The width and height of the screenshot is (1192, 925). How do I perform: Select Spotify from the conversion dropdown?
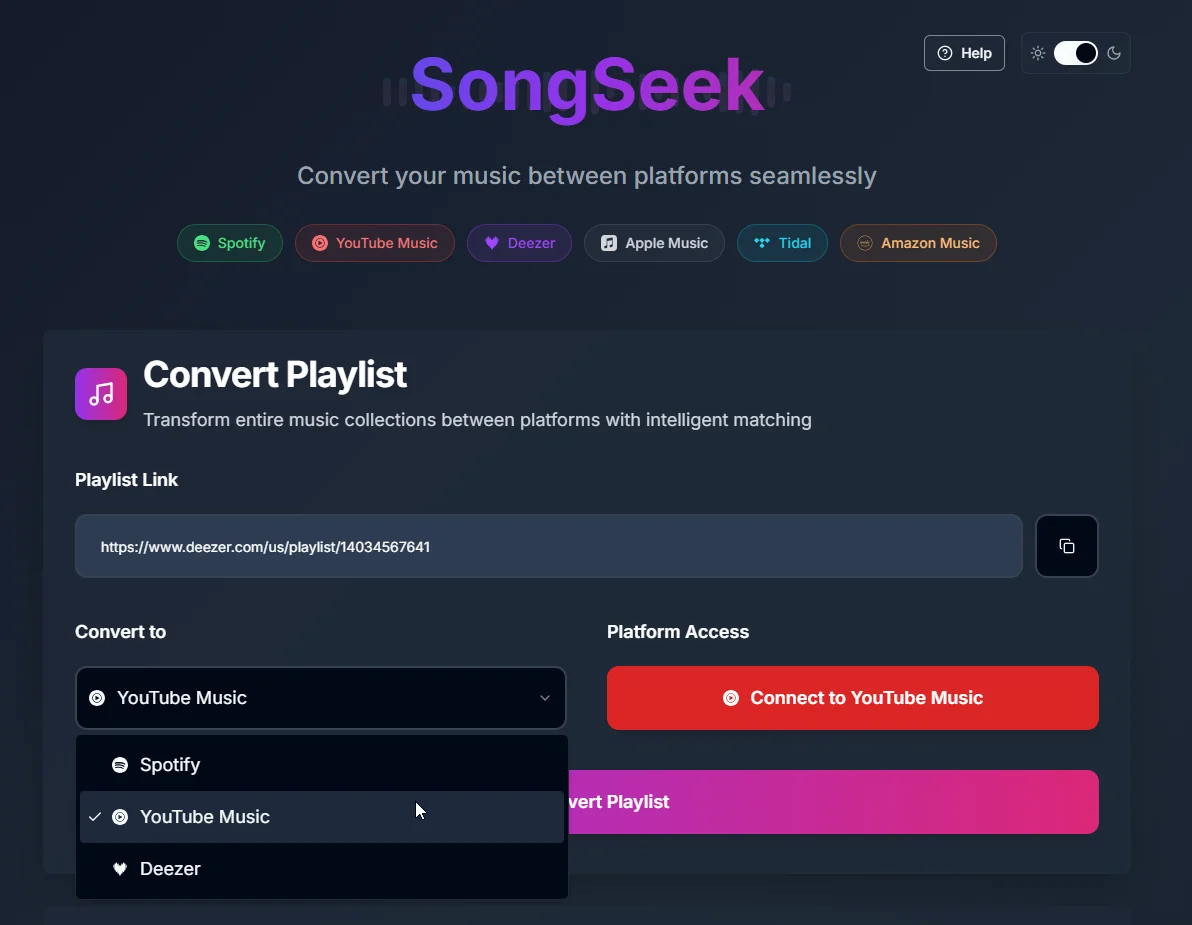coord(172,765)
